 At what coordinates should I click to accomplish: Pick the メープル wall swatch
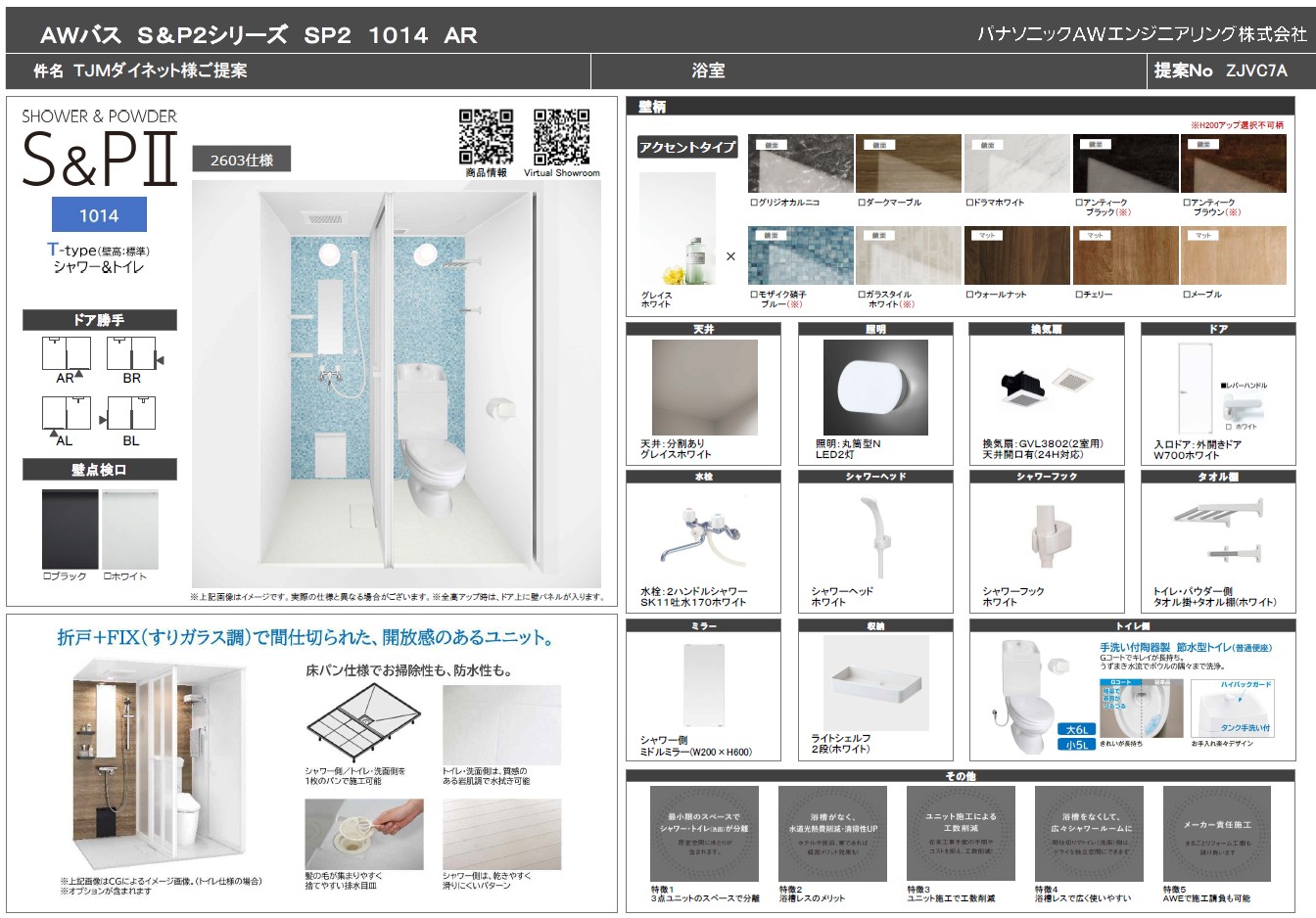1234,255
